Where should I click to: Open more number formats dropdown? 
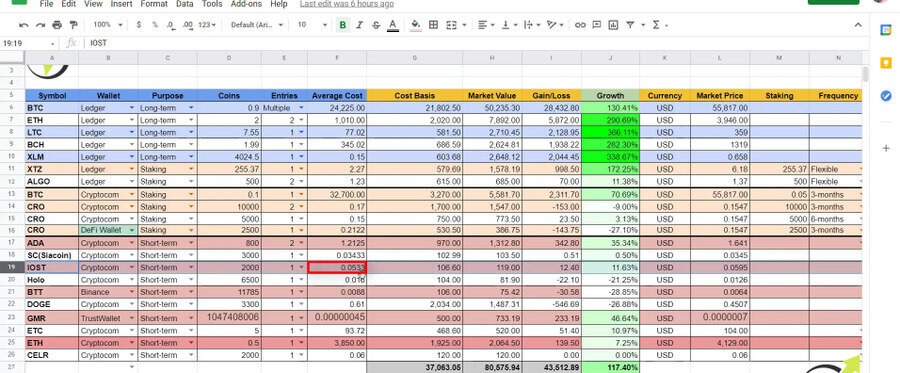pyautogui.click(x=207, y=25)
